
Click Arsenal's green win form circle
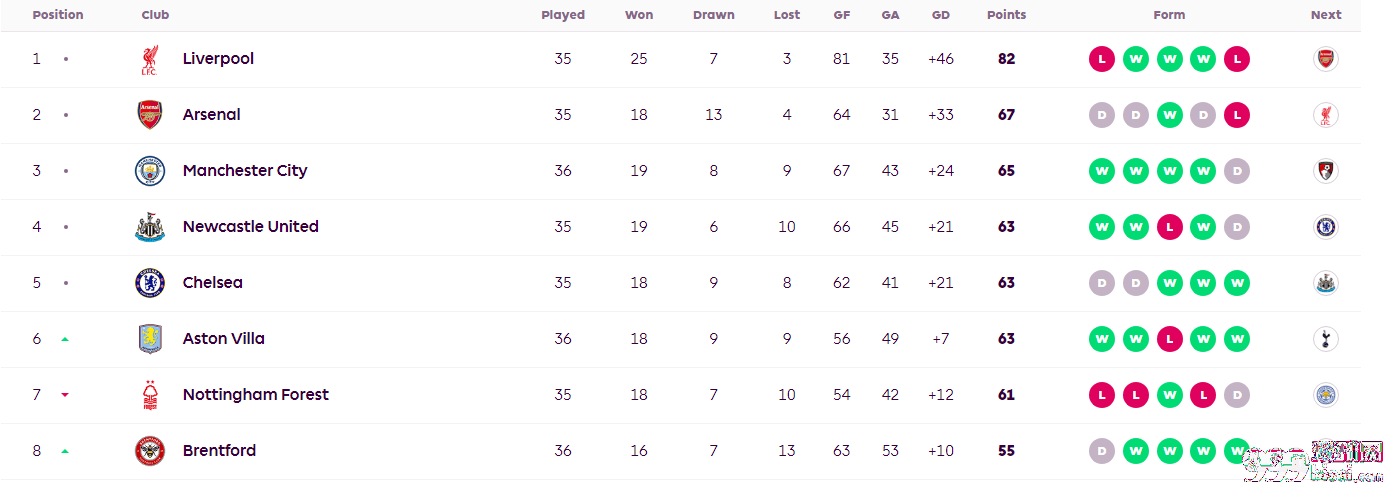coord(1169,115)
